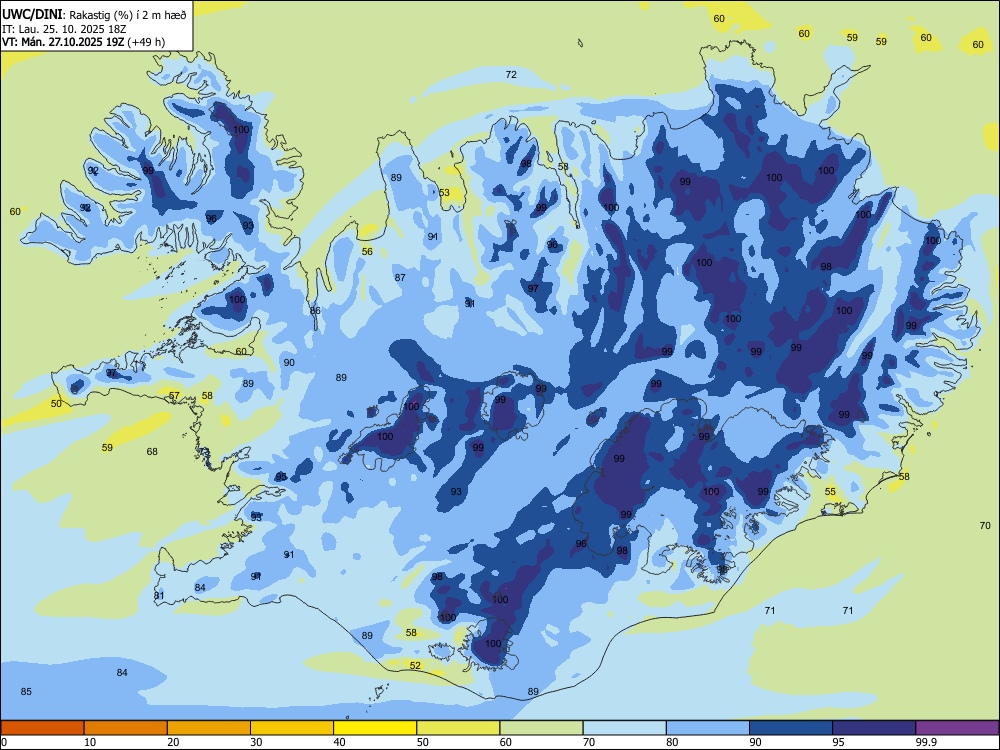Click the humidity value '81' on the map
Screen dimensions: 1000x750
click(x=159, y=596)
